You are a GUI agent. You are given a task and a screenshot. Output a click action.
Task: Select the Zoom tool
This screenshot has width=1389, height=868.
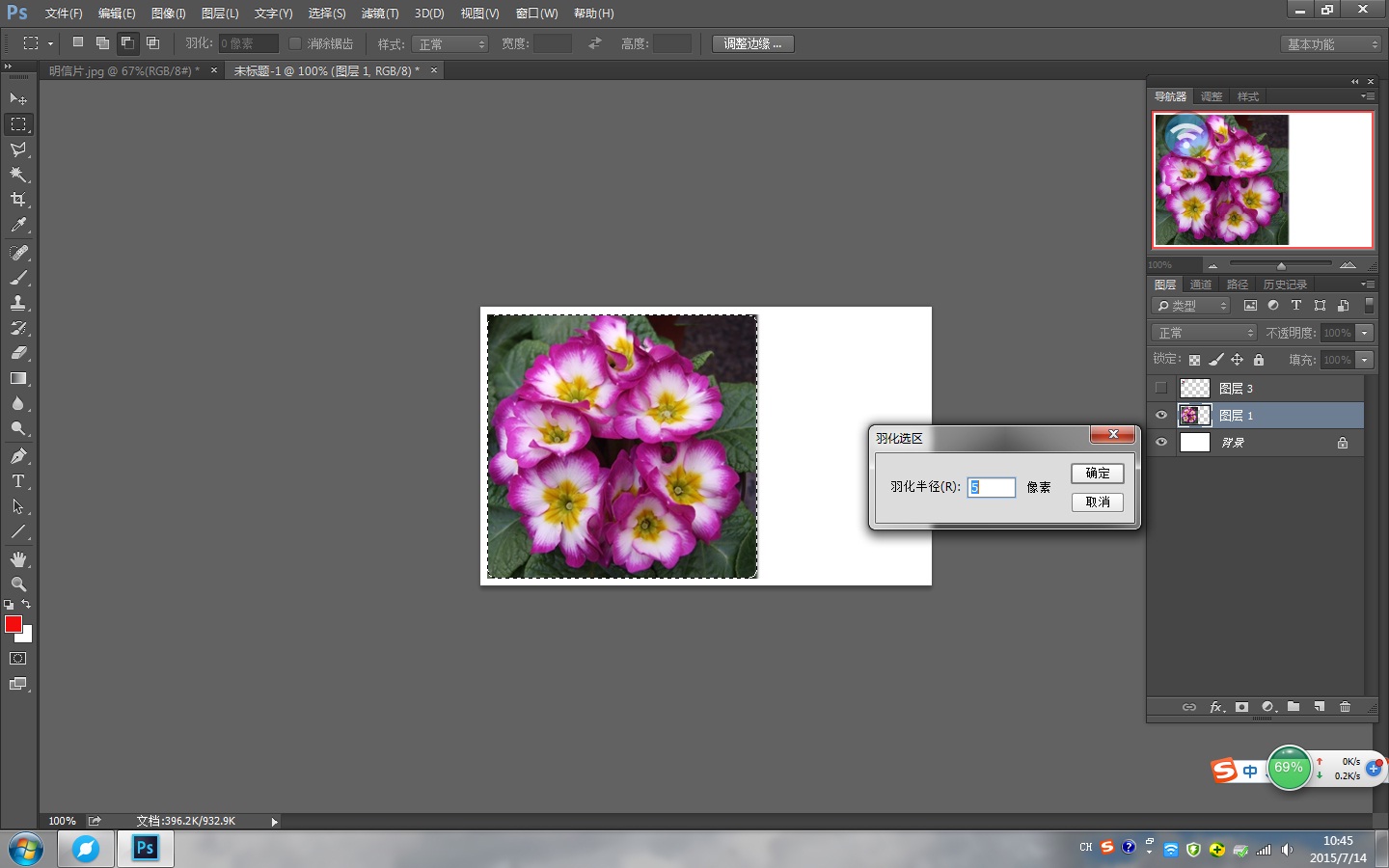(x=17, y=584)
